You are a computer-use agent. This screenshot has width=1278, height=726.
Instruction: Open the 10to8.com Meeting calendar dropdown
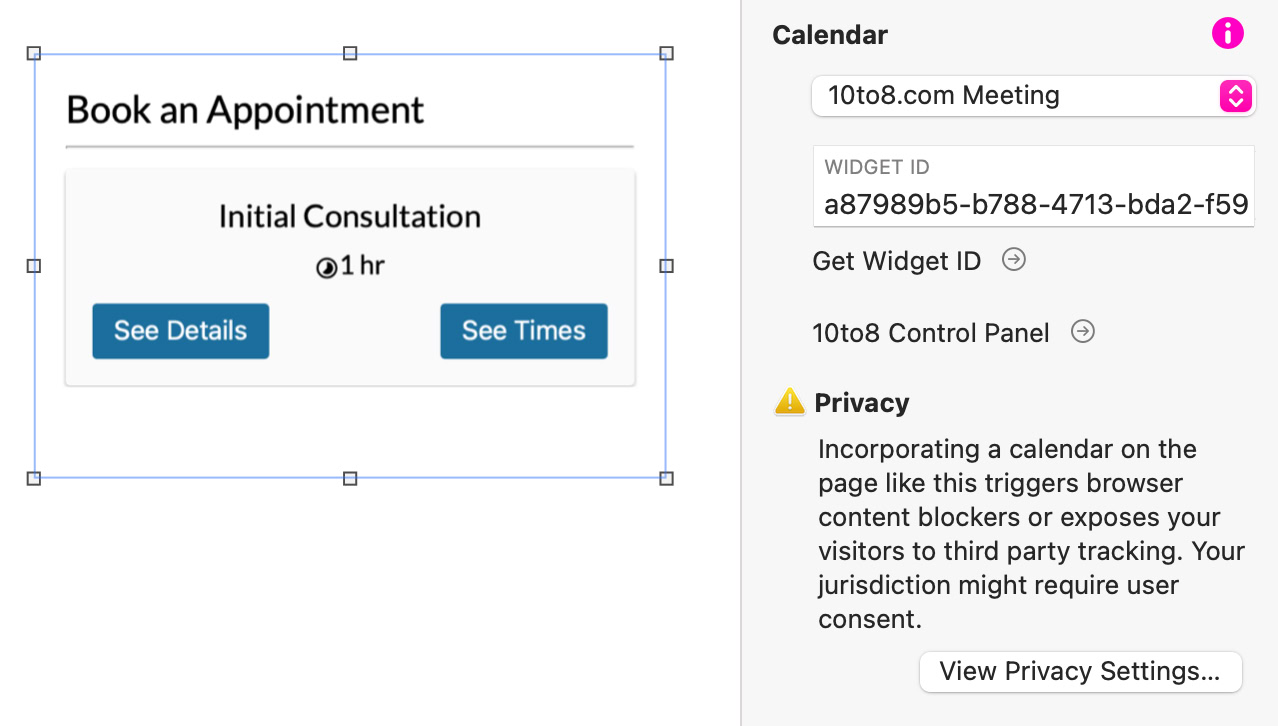click(1033, 96)
